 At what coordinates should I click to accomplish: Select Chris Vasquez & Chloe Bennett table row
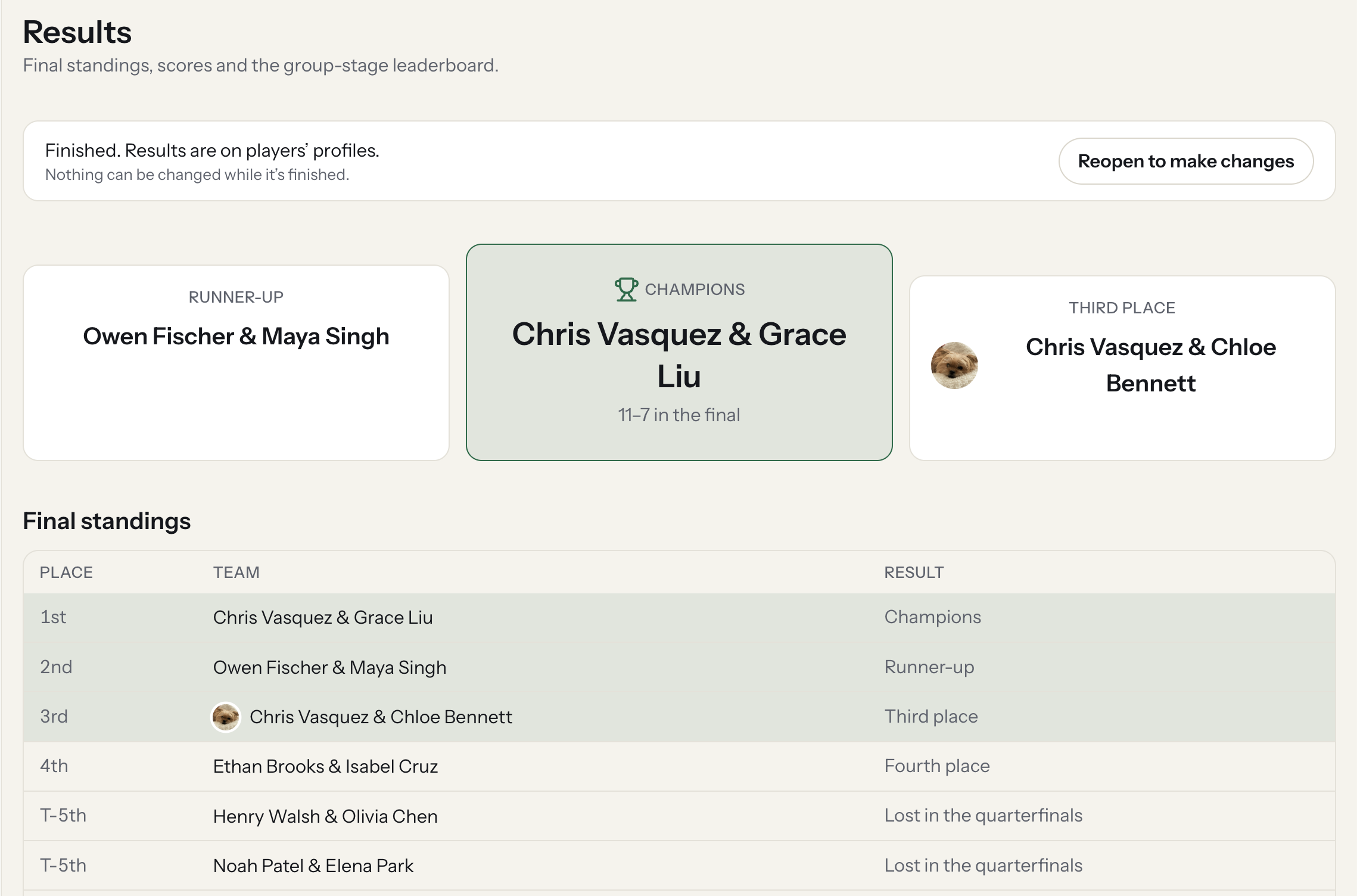pos(679,717)
